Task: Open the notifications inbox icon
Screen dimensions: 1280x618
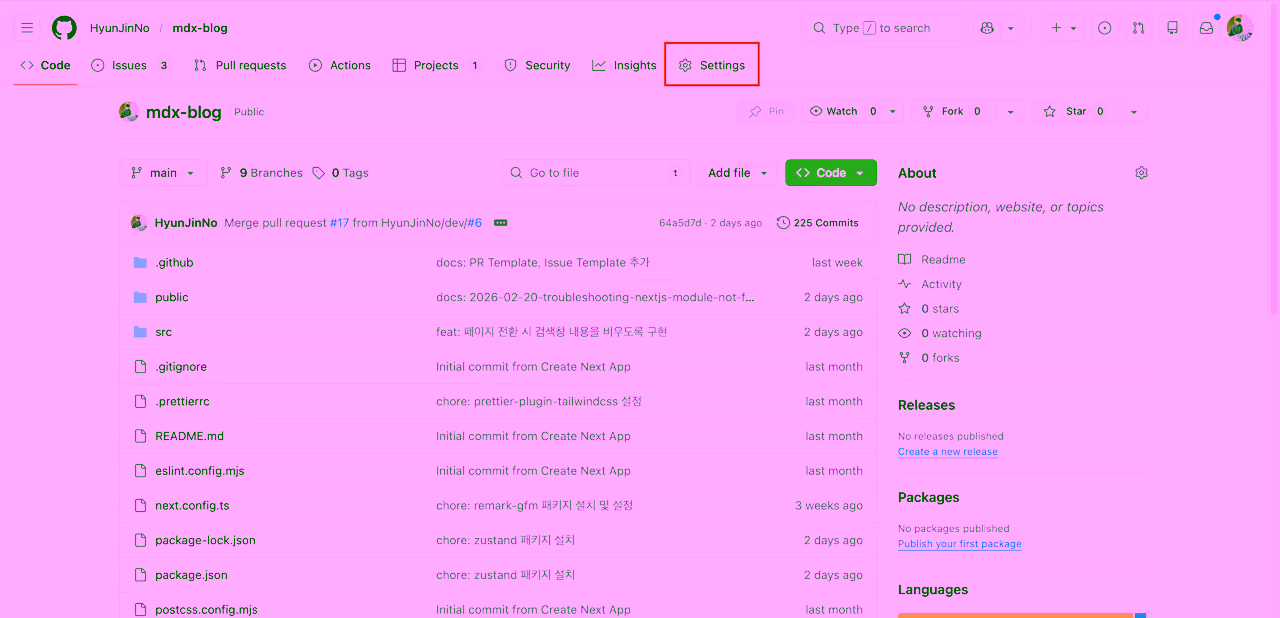Action: point(1205,27)
